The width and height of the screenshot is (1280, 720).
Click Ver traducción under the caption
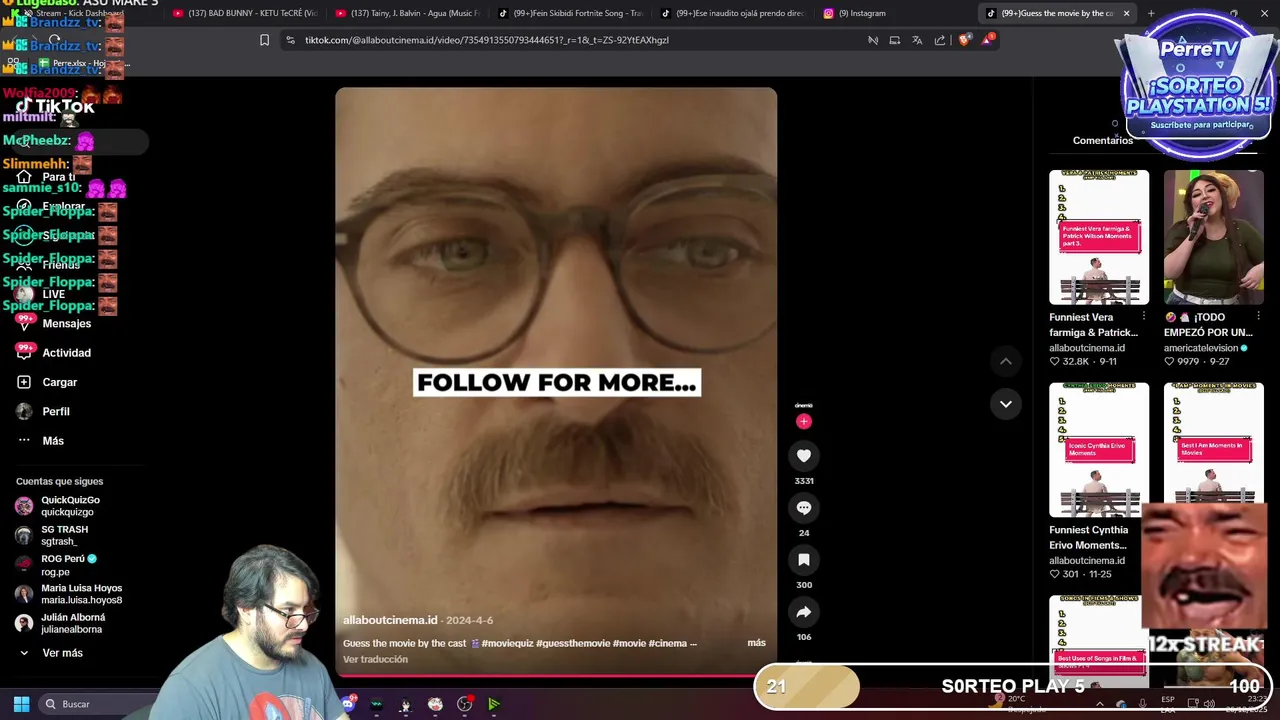point(375,659)
